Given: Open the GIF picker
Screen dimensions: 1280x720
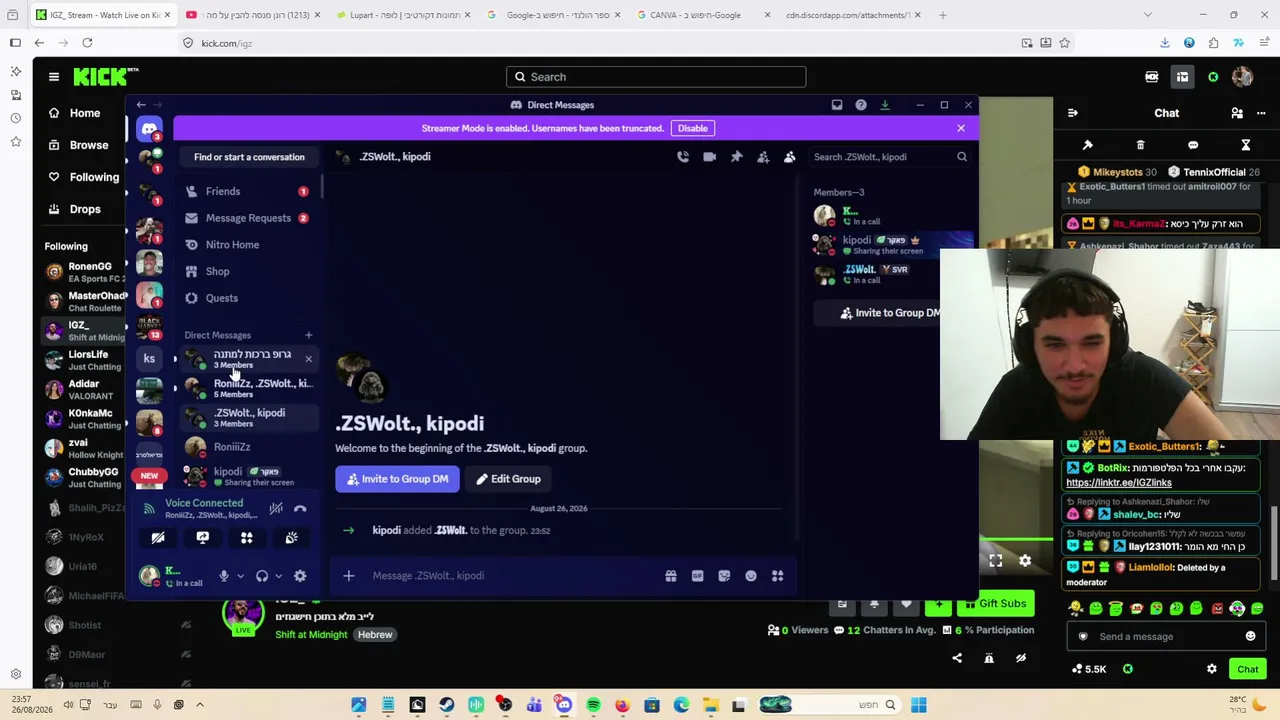Looking at the screenshot, I should coord(697,576).
